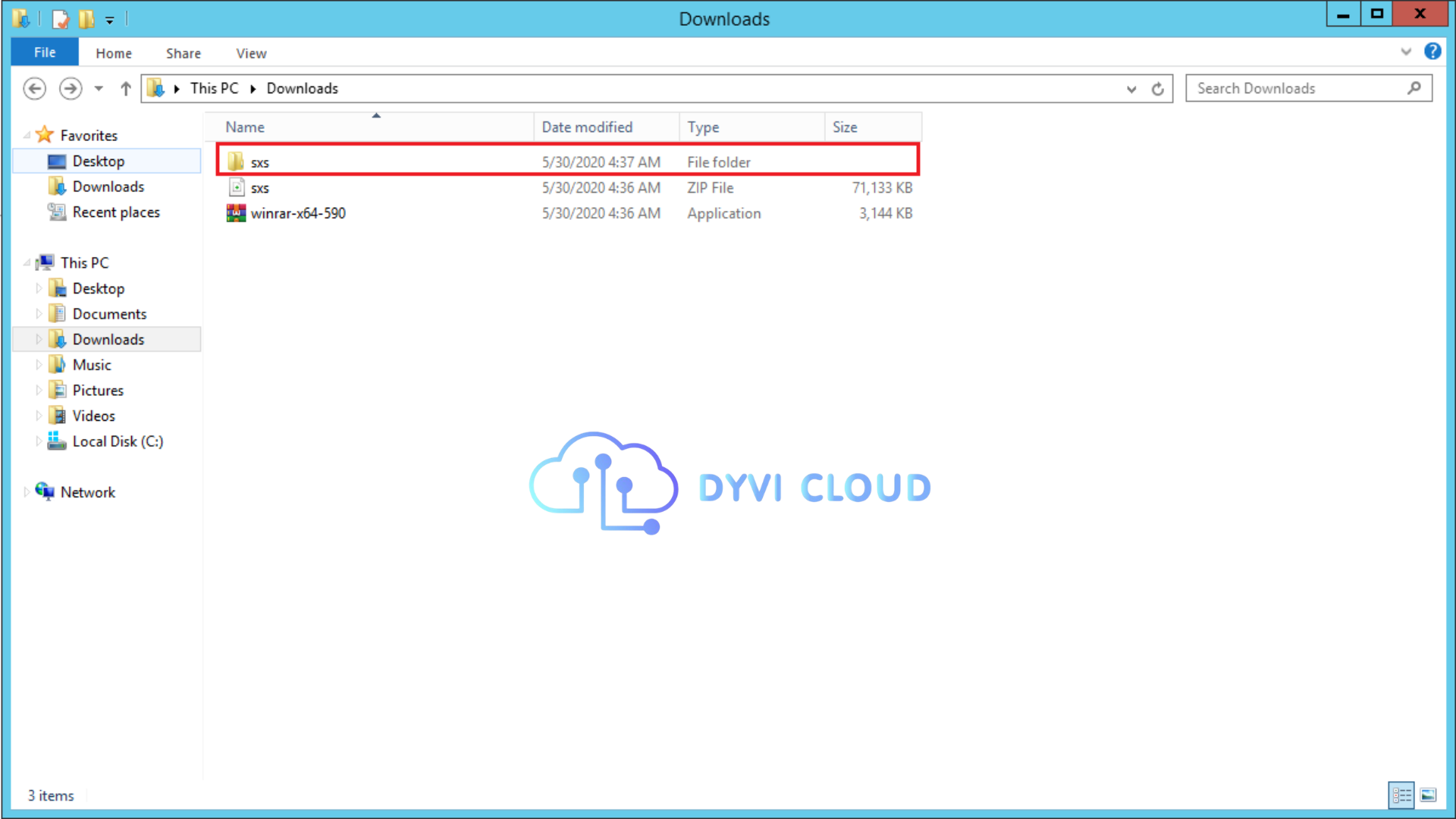Expand Desktop under This PC
1456x819 pixels.
(39, 288)
